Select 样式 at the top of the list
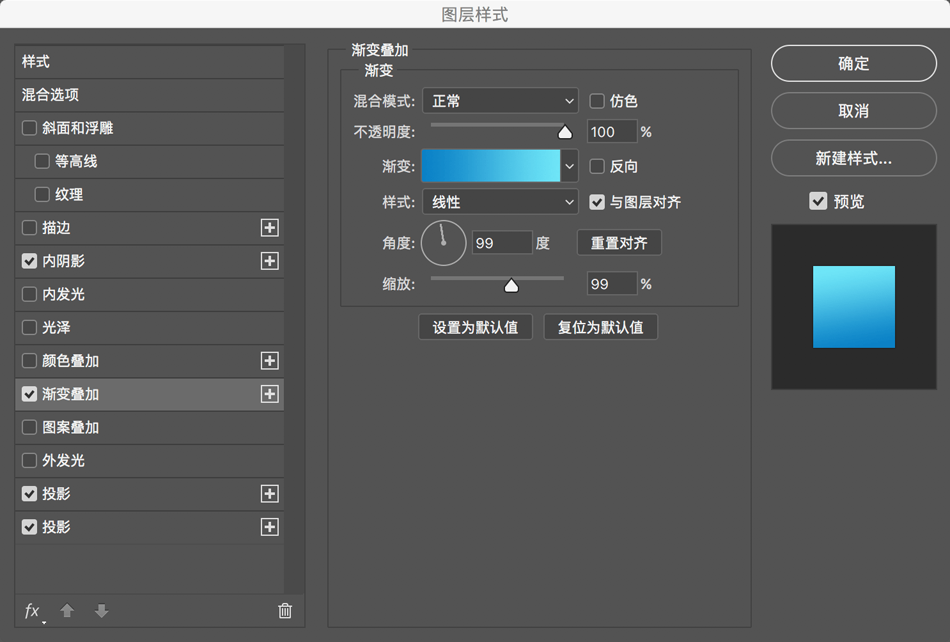Screen dimensions: 950x642 pyautogui.click(x=149, y=62)
